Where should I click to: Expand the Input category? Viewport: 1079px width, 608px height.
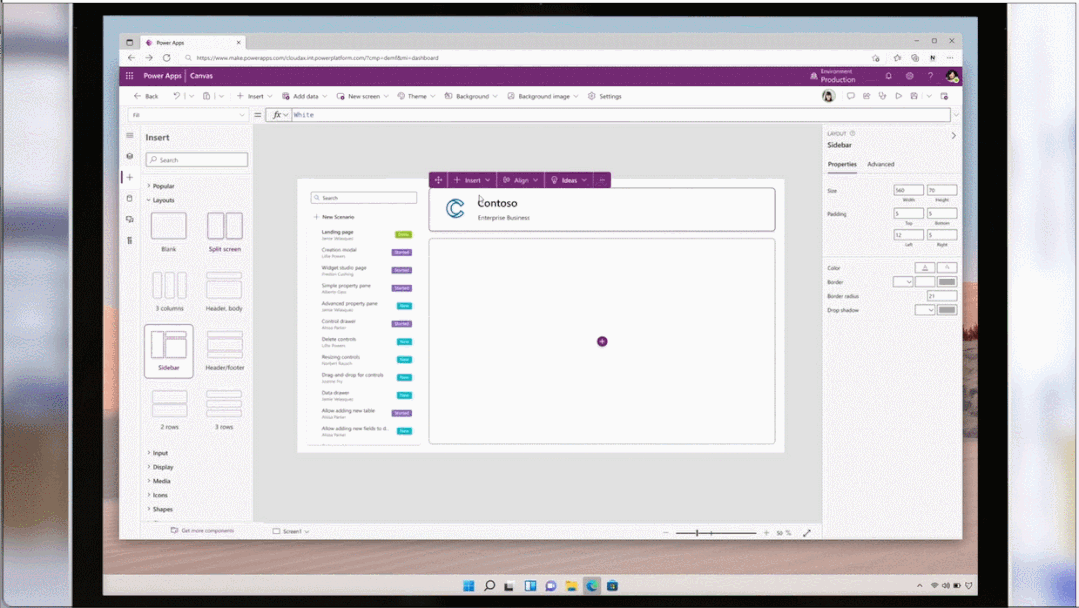(x=158, y=453)
